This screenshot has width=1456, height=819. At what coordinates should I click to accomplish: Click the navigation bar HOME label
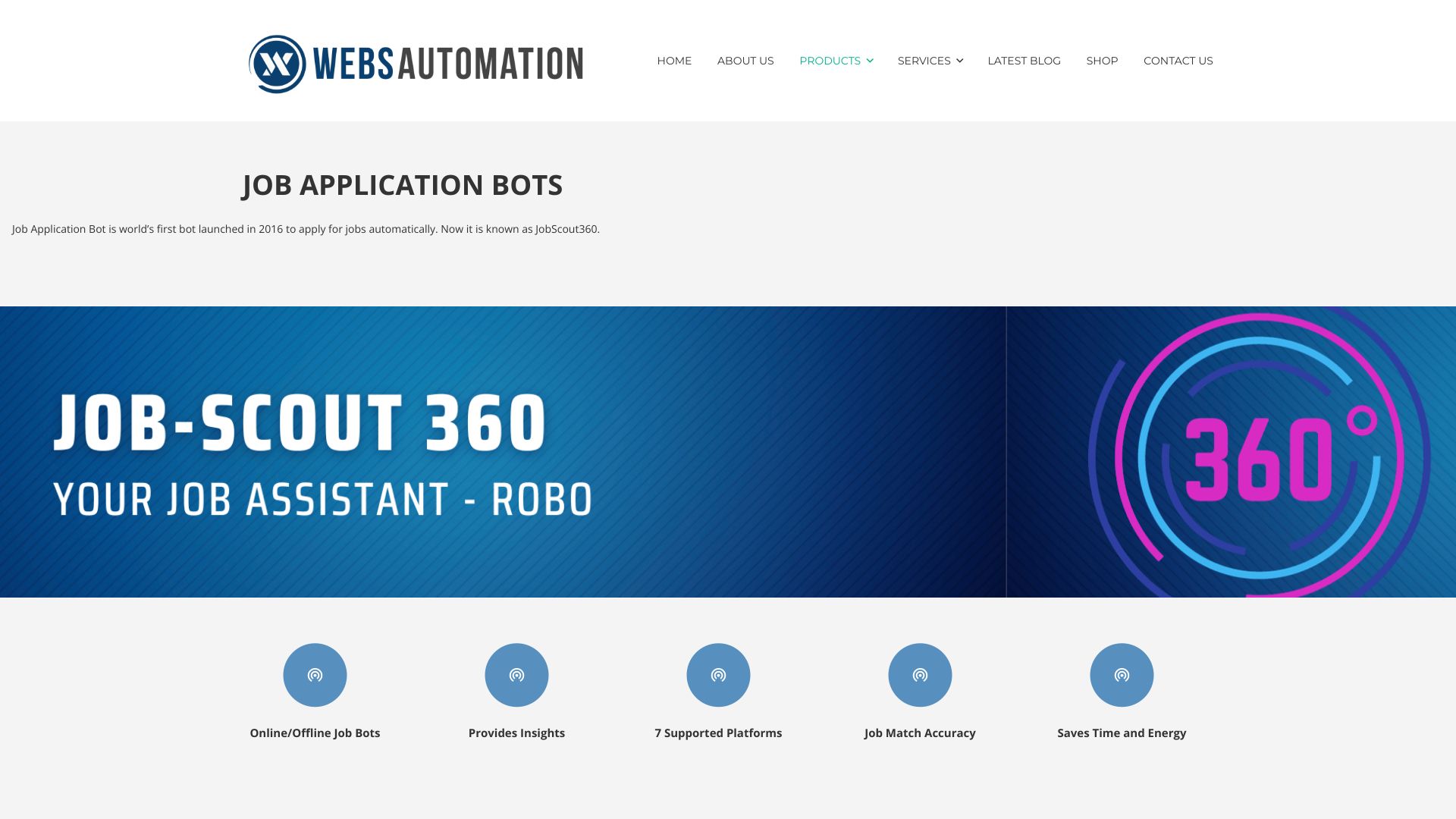tap(674, 60)
